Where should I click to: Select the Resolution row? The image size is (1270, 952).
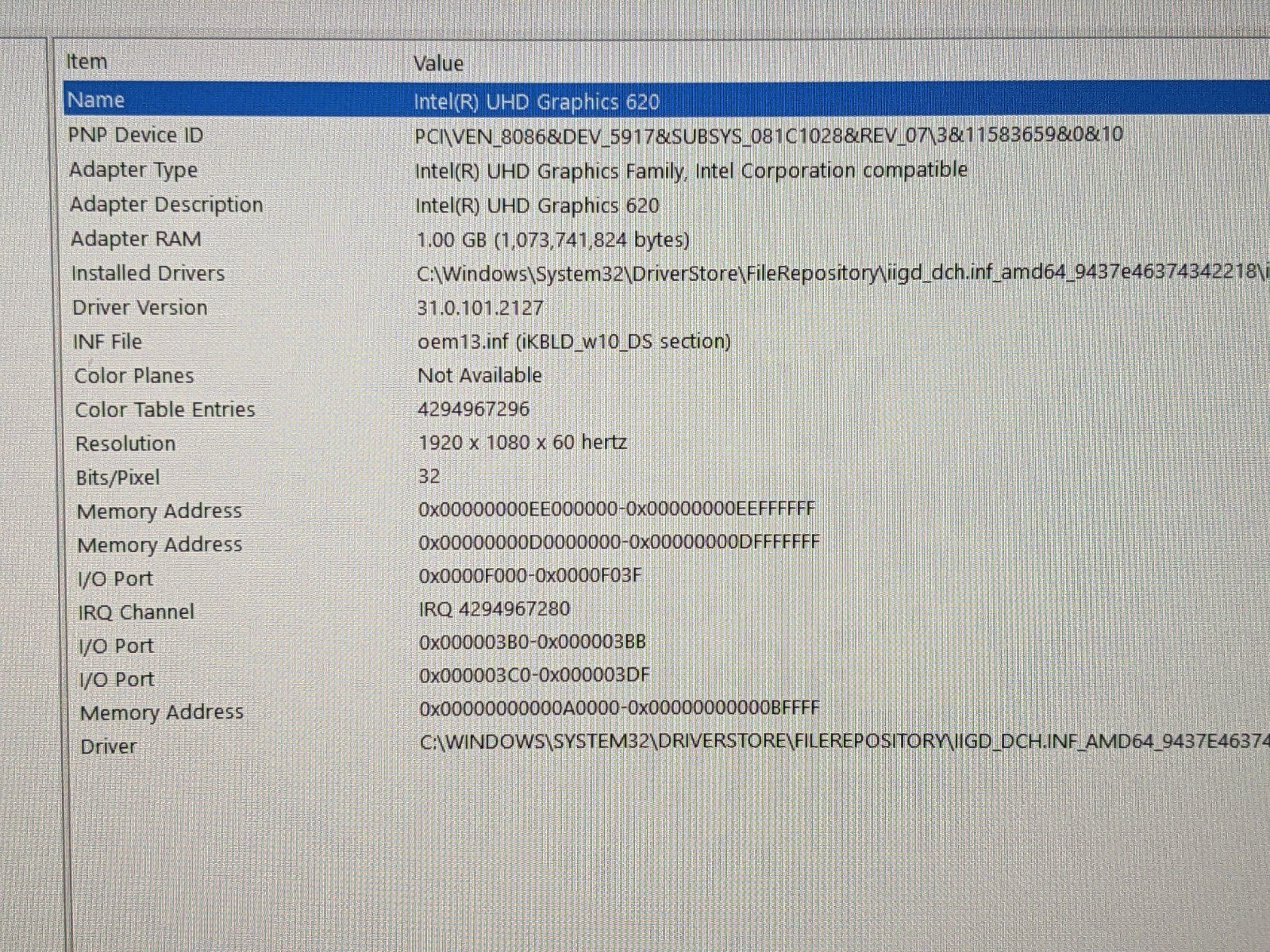point(125,443)
